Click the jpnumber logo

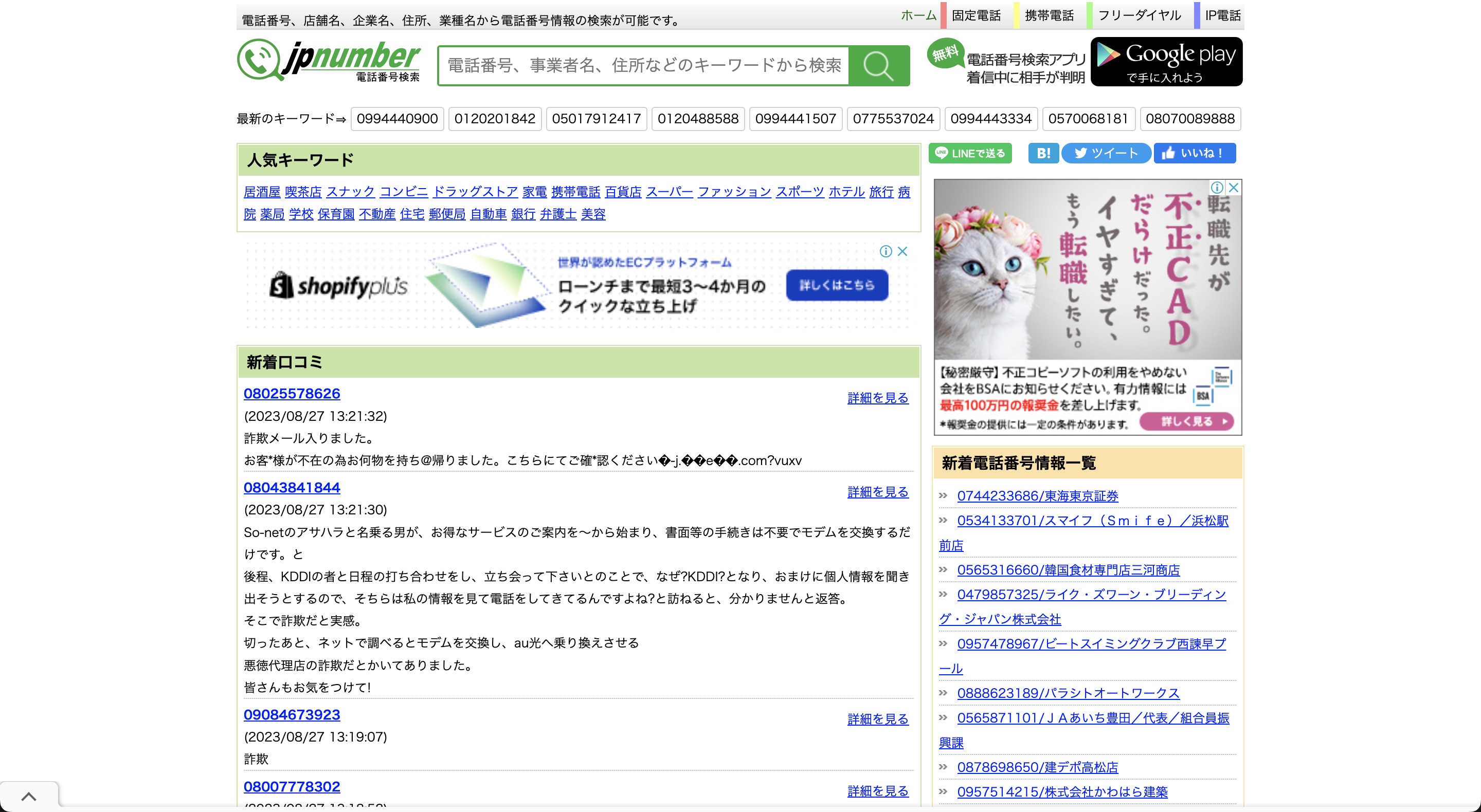coord(329,60)
